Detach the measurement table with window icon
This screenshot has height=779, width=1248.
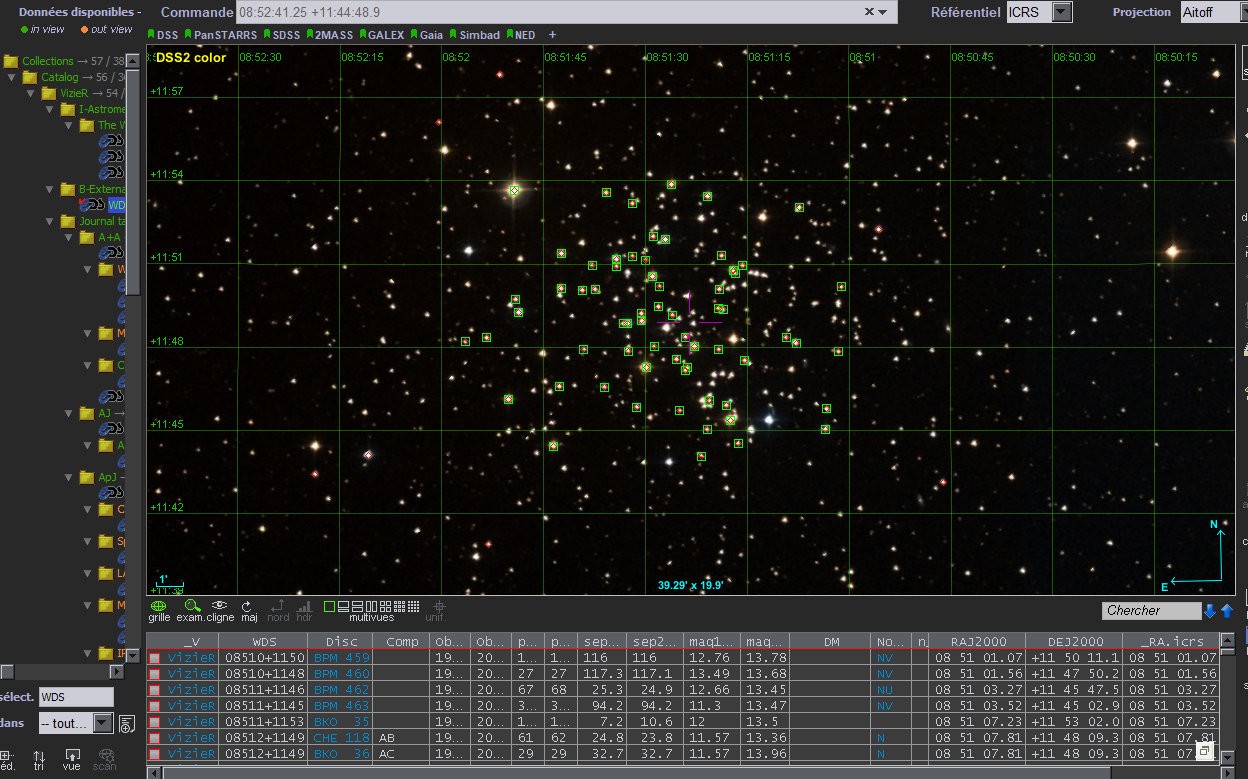coord(1206,751)
